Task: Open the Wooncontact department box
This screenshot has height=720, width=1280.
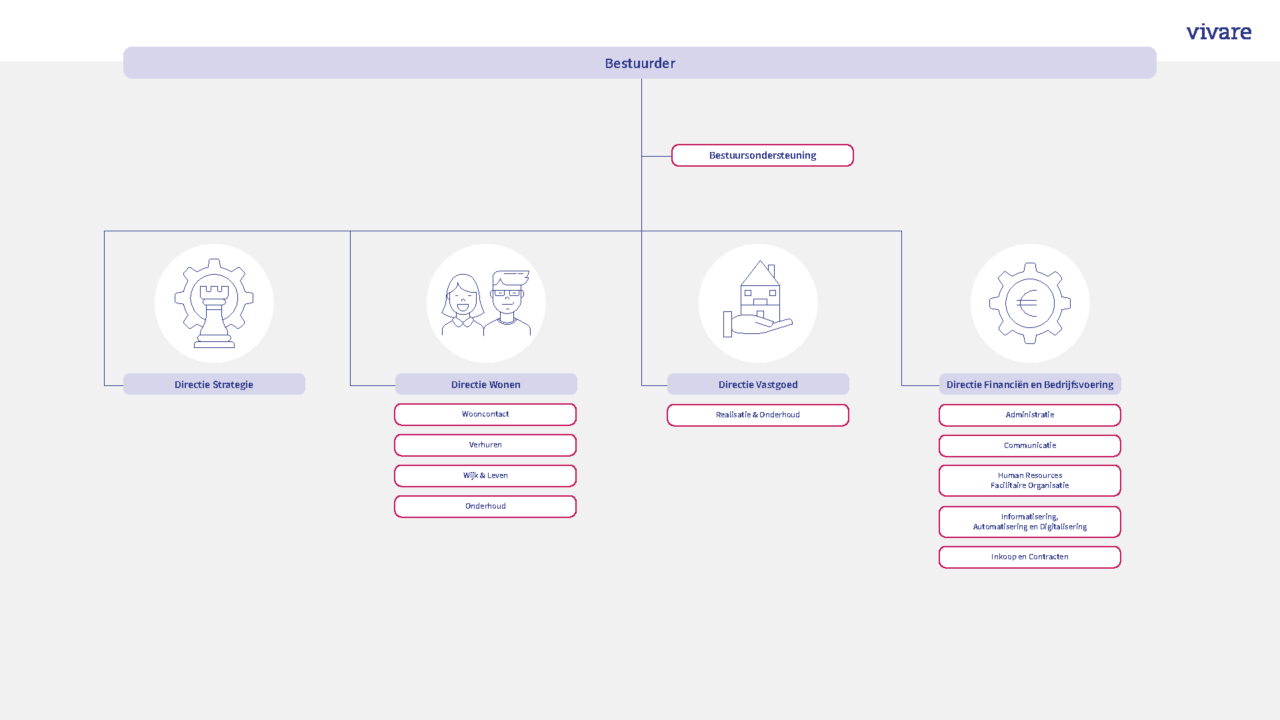Action: click(485, 414)
